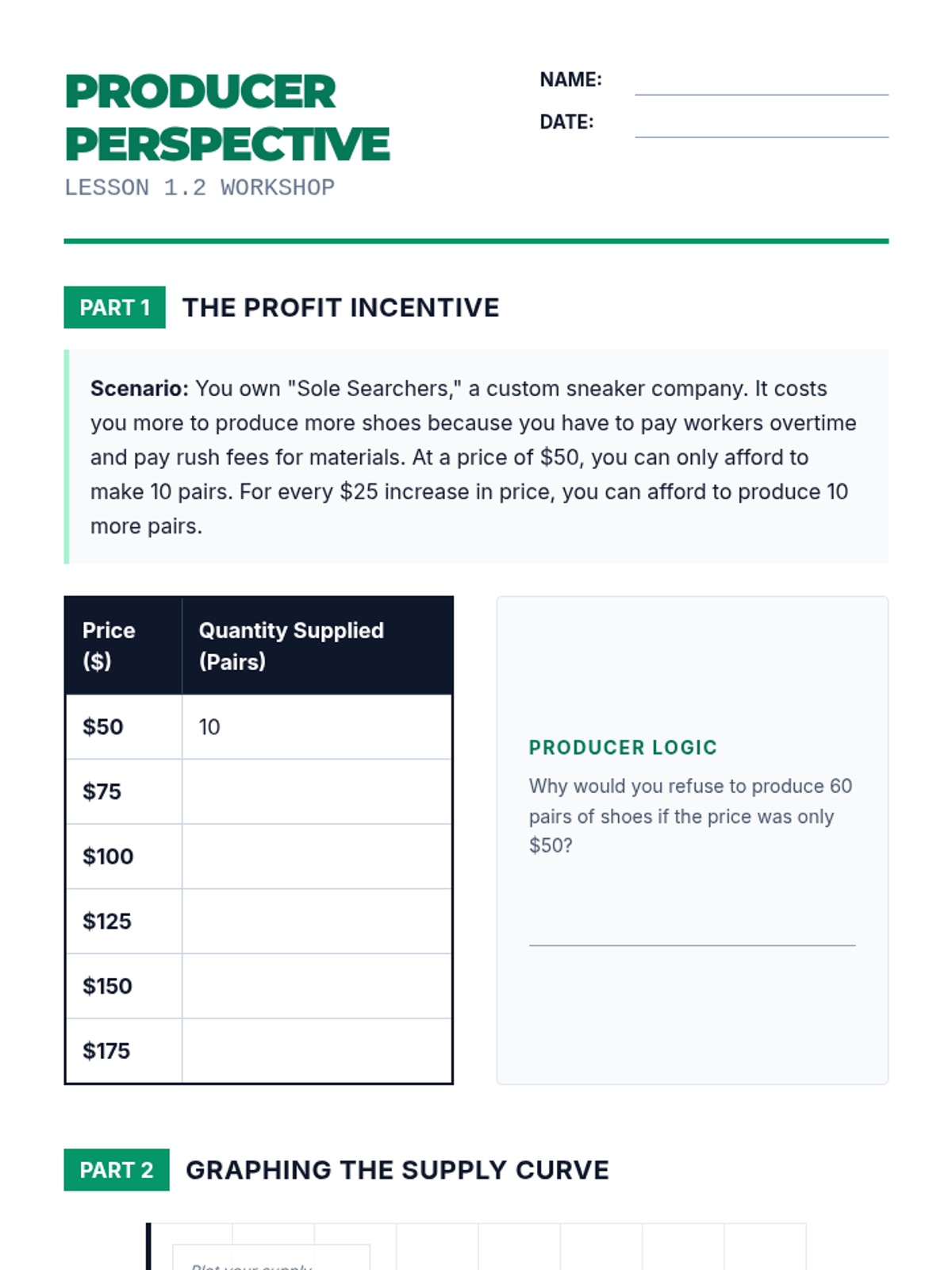Click The Profit Incentive heading

click(x=341, y=308)
